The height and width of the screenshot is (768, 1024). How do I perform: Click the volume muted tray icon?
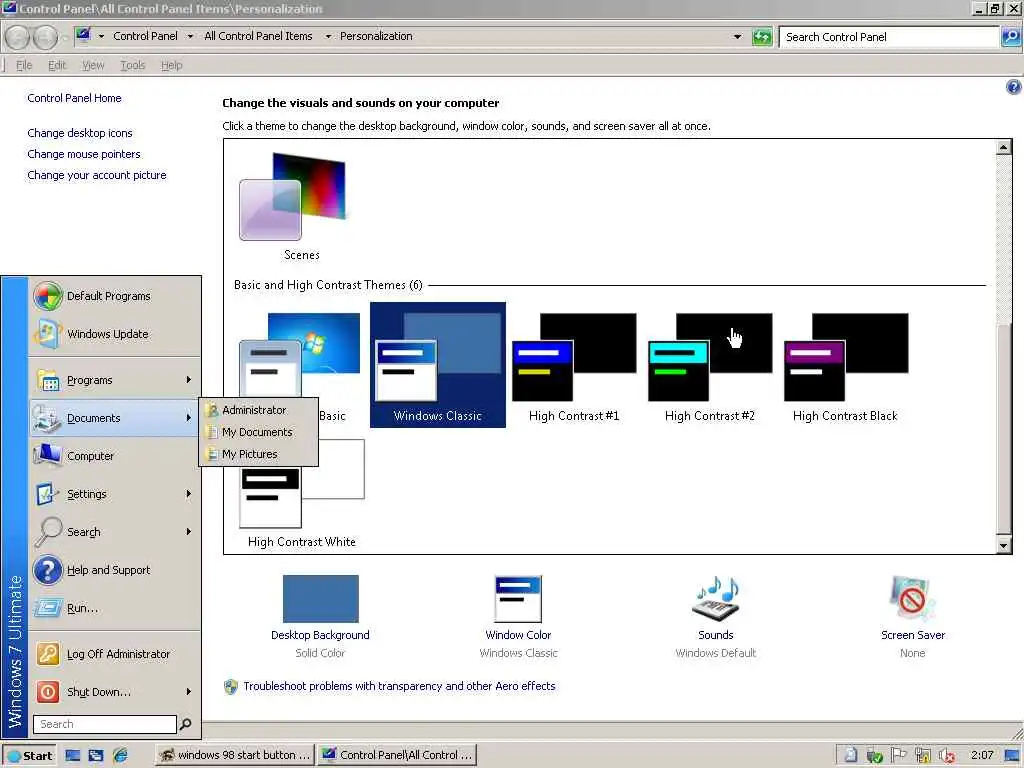point(947,756)
